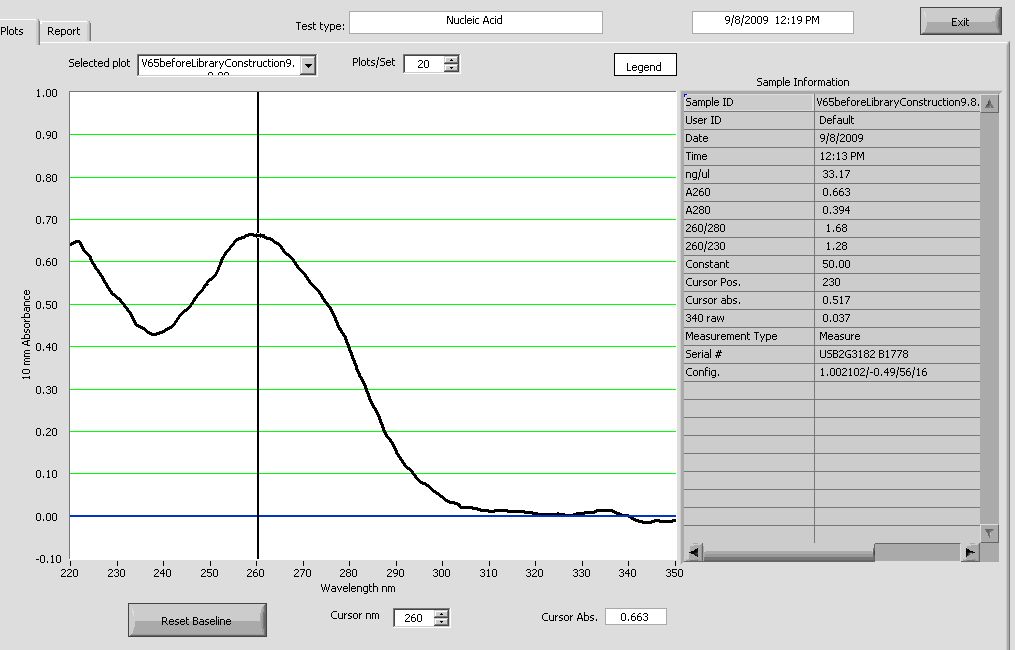
Task: Decrease the Plots/Set value
Action: click(451, 67)
